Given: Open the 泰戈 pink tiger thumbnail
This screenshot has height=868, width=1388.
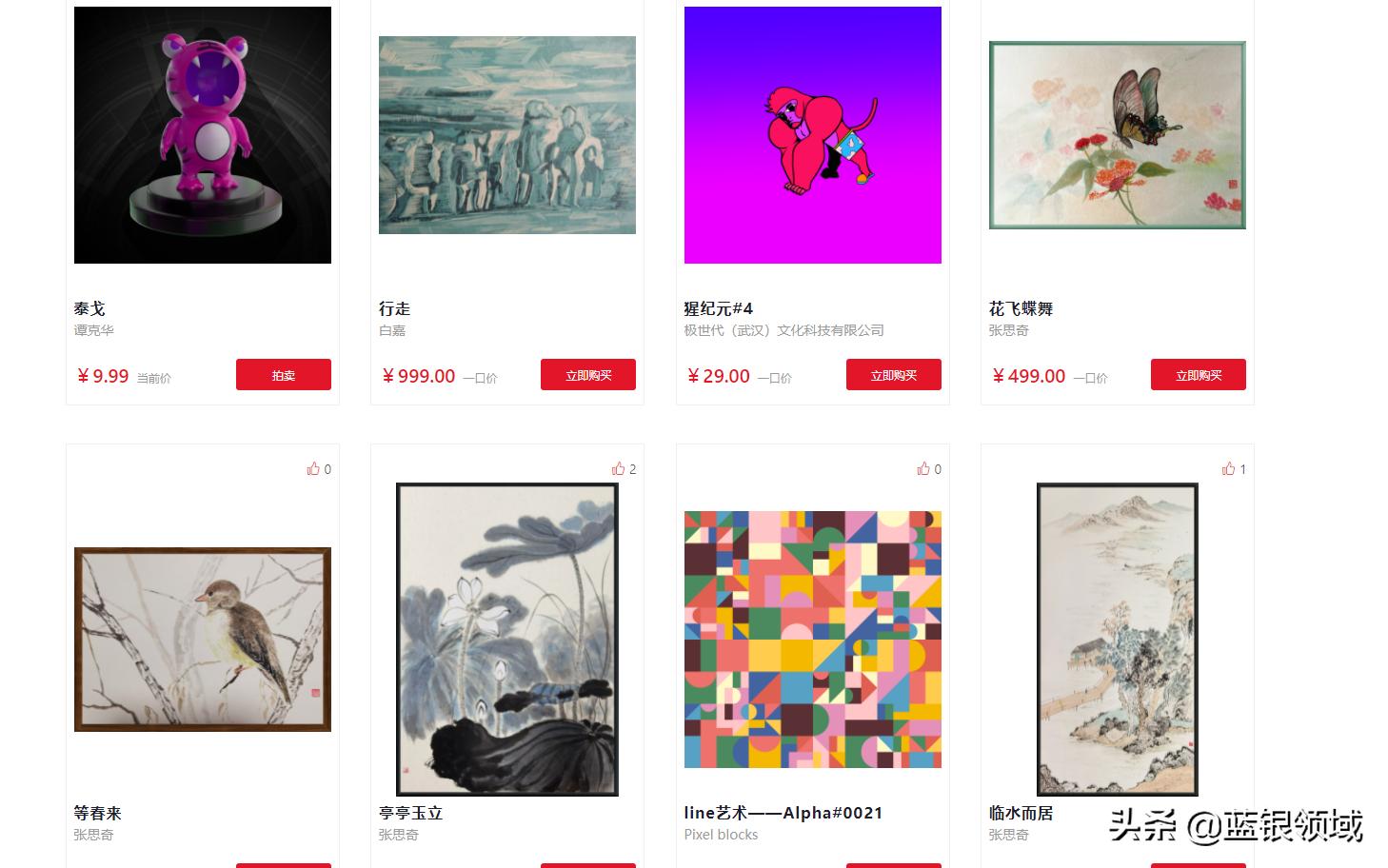Looking at the screenshot, I should pyautogui.click(x=203, y=135).
